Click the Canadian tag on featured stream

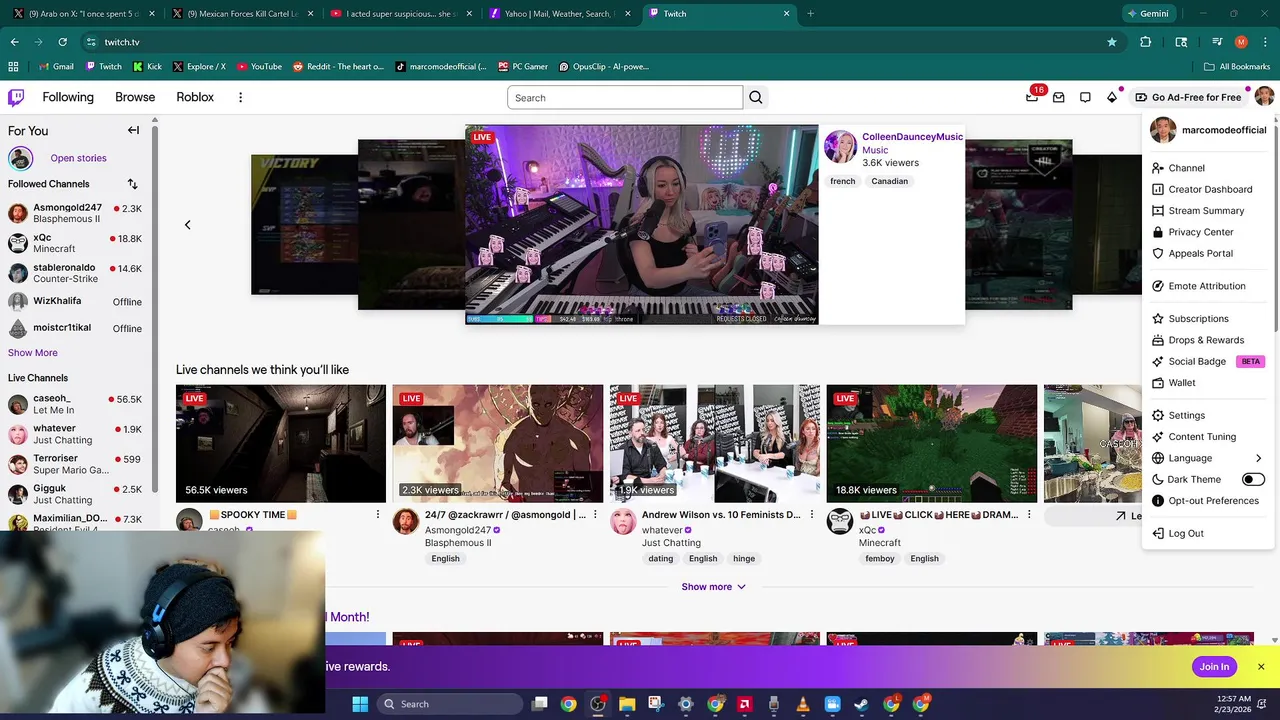pos(889,181)
